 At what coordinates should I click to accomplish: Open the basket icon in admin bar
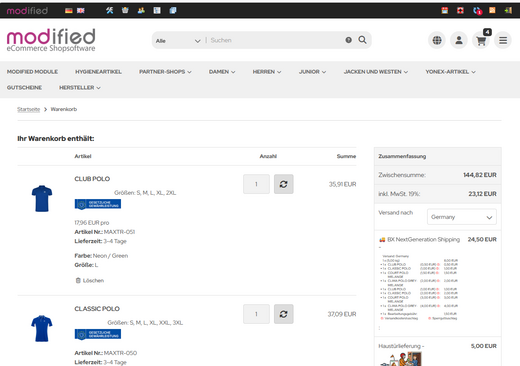coord(125,10)
